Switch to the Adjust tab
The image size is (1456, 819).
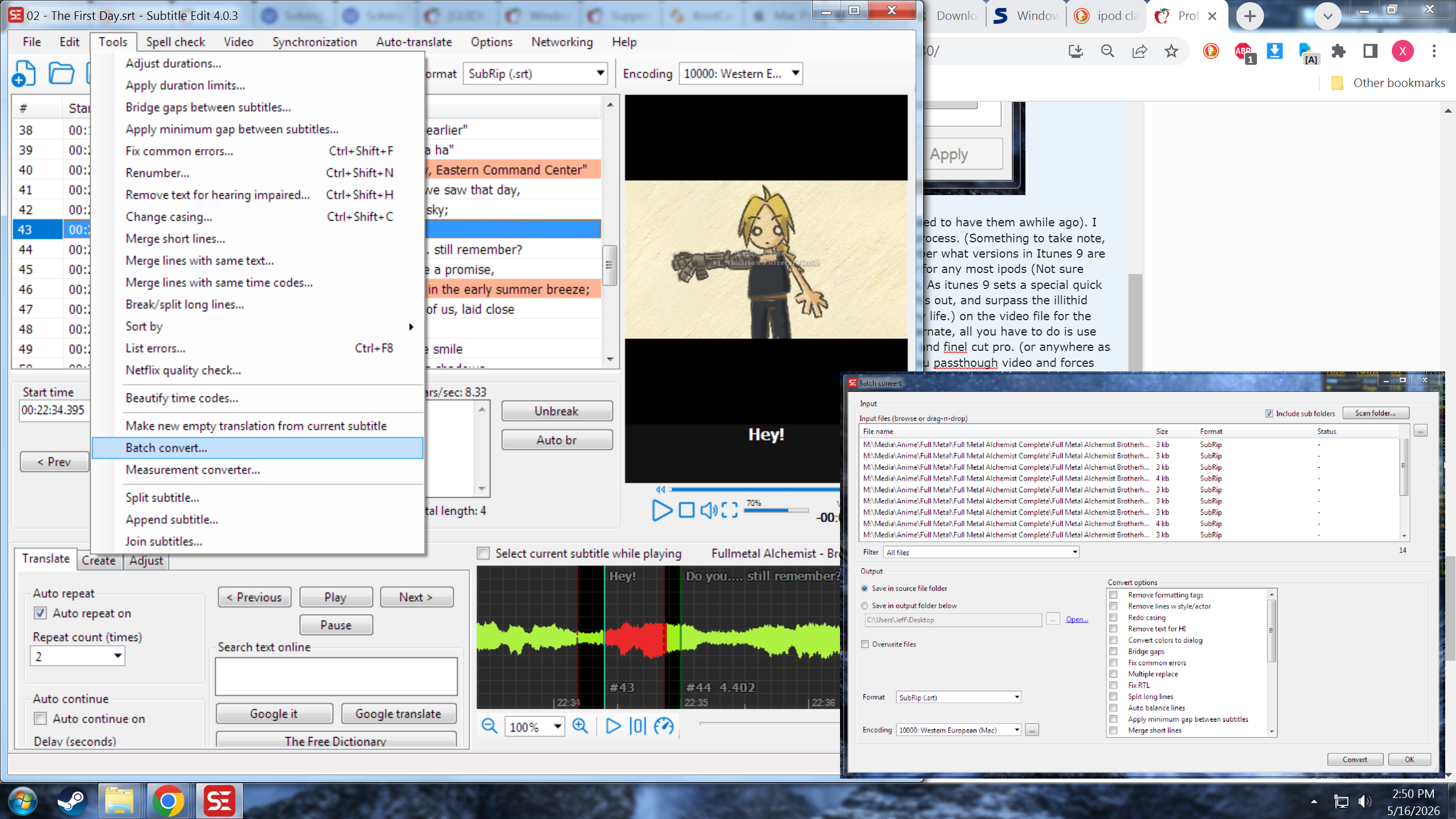[146, 560]
